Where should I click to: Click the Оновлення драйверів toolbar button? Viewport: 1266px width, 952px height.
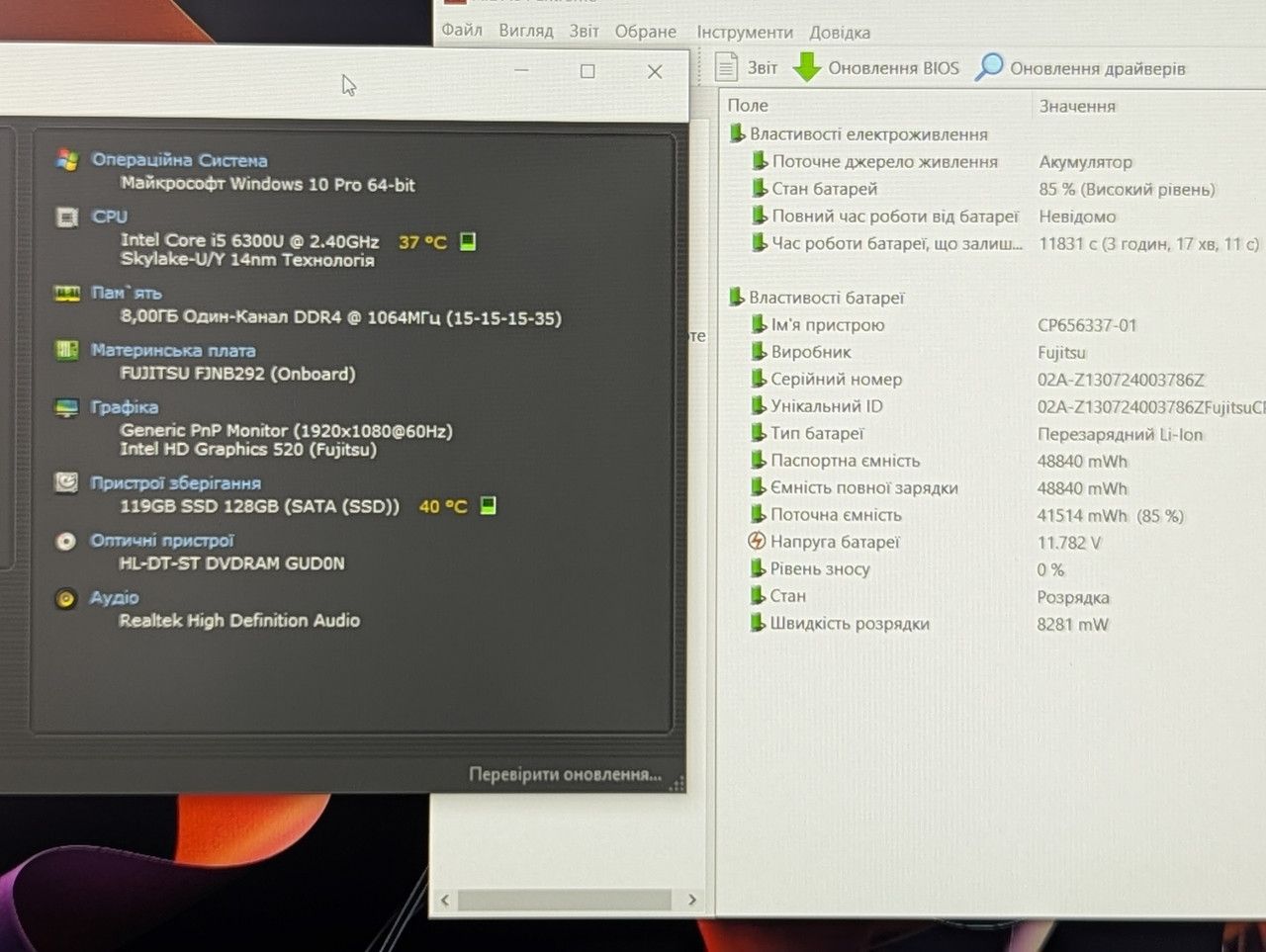click(x=1080, y=68)
